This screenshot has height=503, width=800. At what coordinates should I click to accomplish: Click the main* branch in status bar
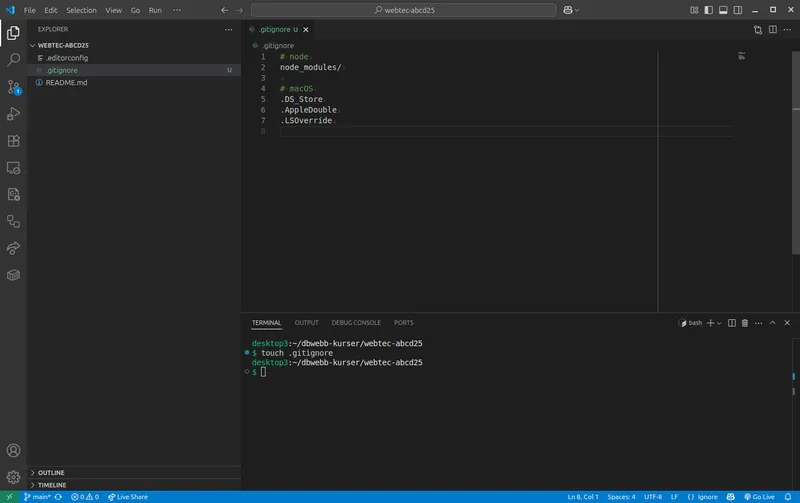[37, 497]
